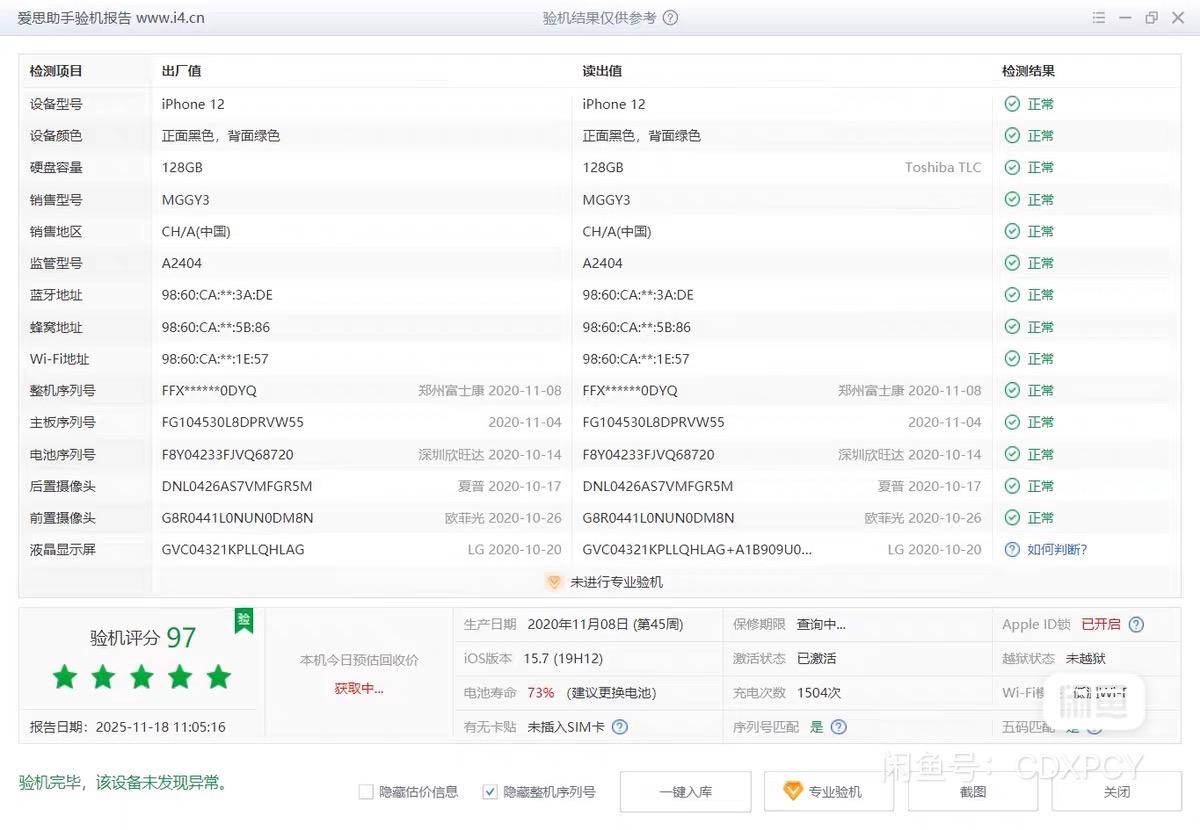Click the 检测项目 column header
The image size is (1200, 830).
click(x=56, y=71)
